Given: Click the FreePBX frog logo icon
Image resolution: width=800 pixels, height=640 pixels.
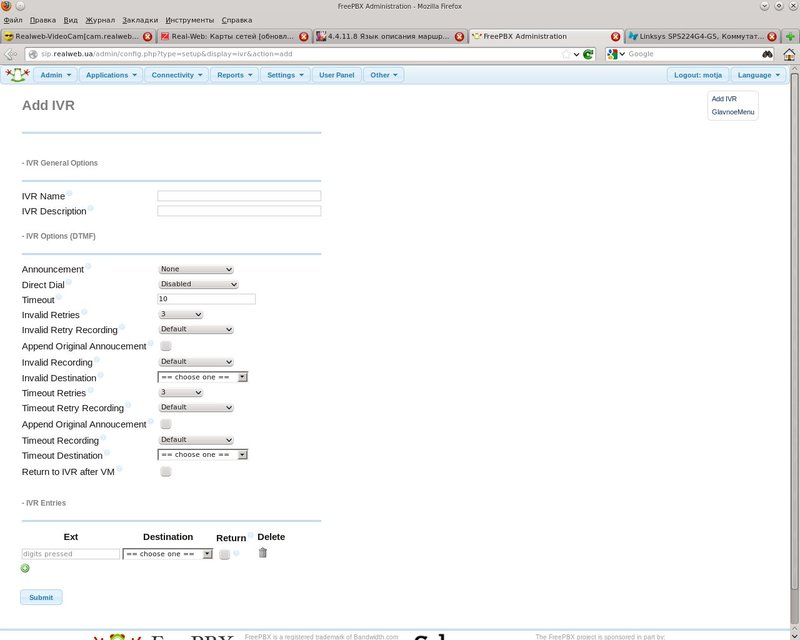Looking at the screenshot, I should [17, 75].
